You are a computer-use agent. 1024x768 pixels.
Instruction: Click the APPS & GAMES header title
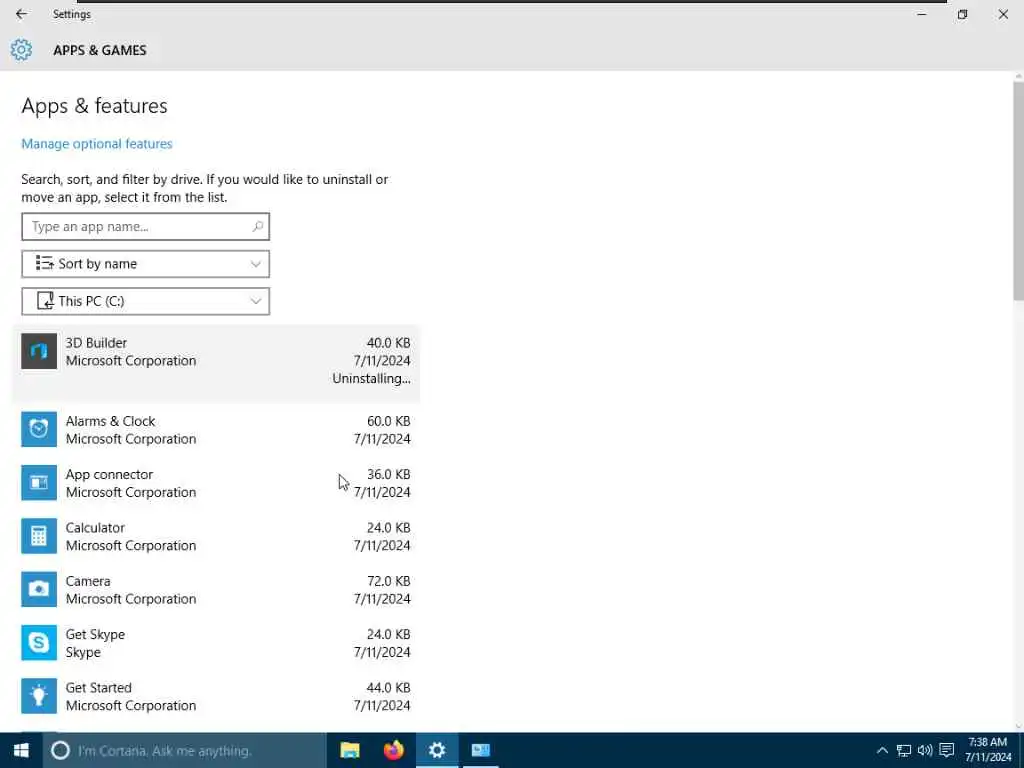coord(100,50)
